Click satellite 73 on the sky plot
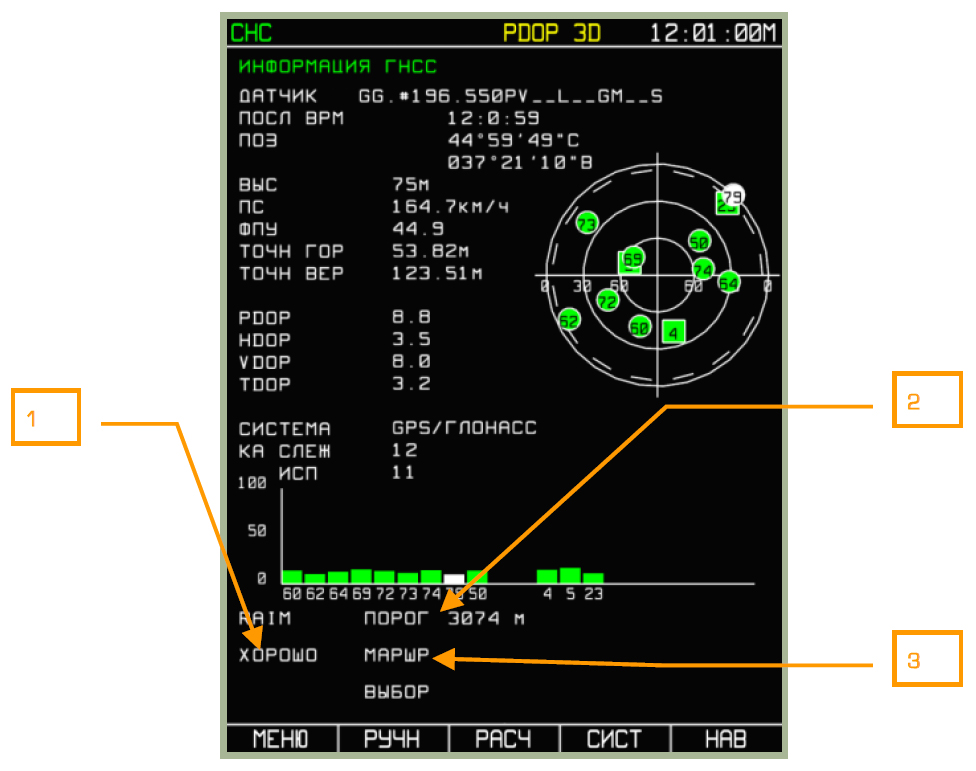 point(587,223)
